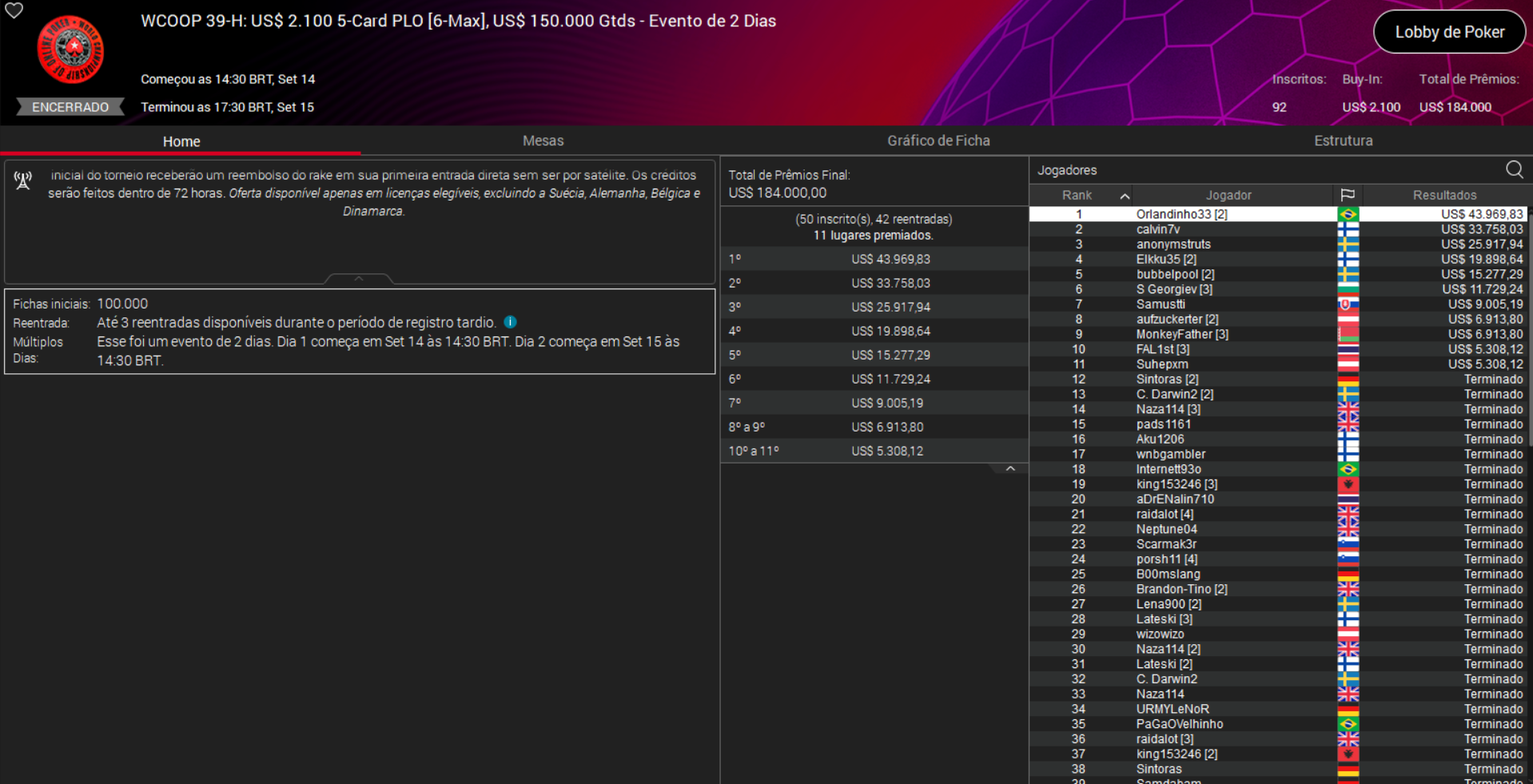The image size is (1533, 784).
Task: Click 10º a 11º prize row
Action: tap(874, 451)
